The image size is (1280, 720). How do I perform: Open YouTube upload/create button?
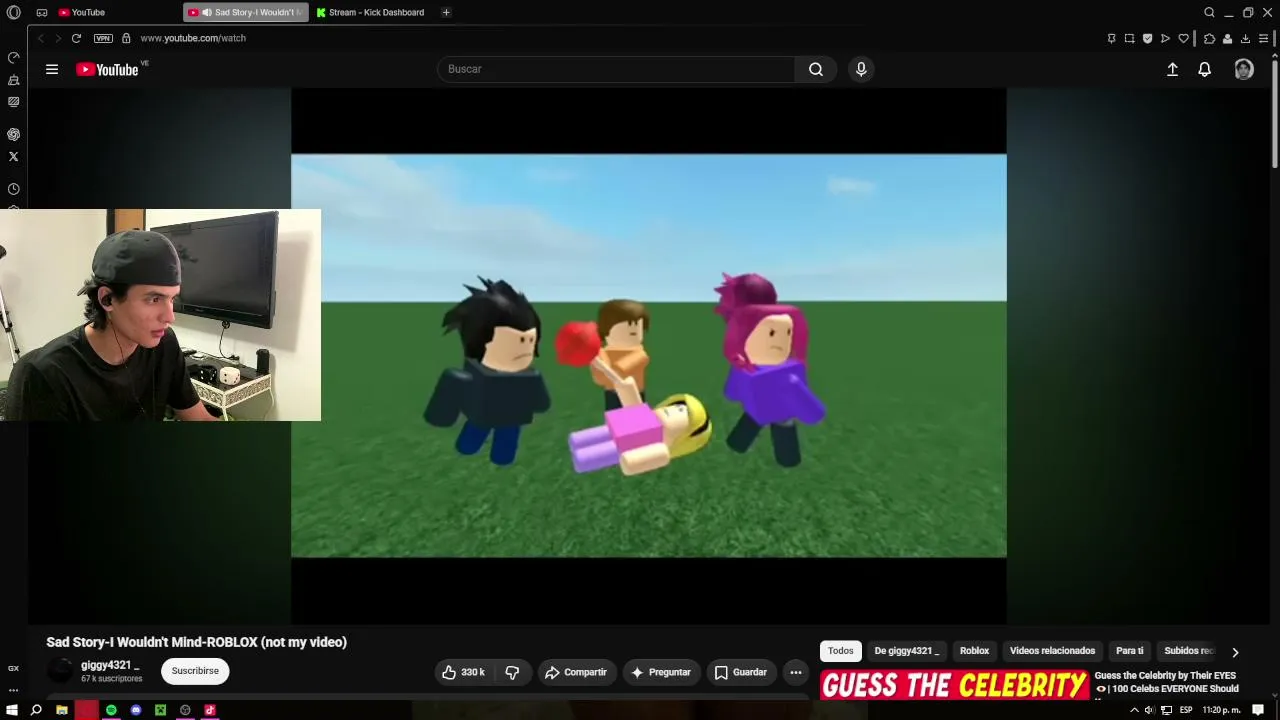1172,69
